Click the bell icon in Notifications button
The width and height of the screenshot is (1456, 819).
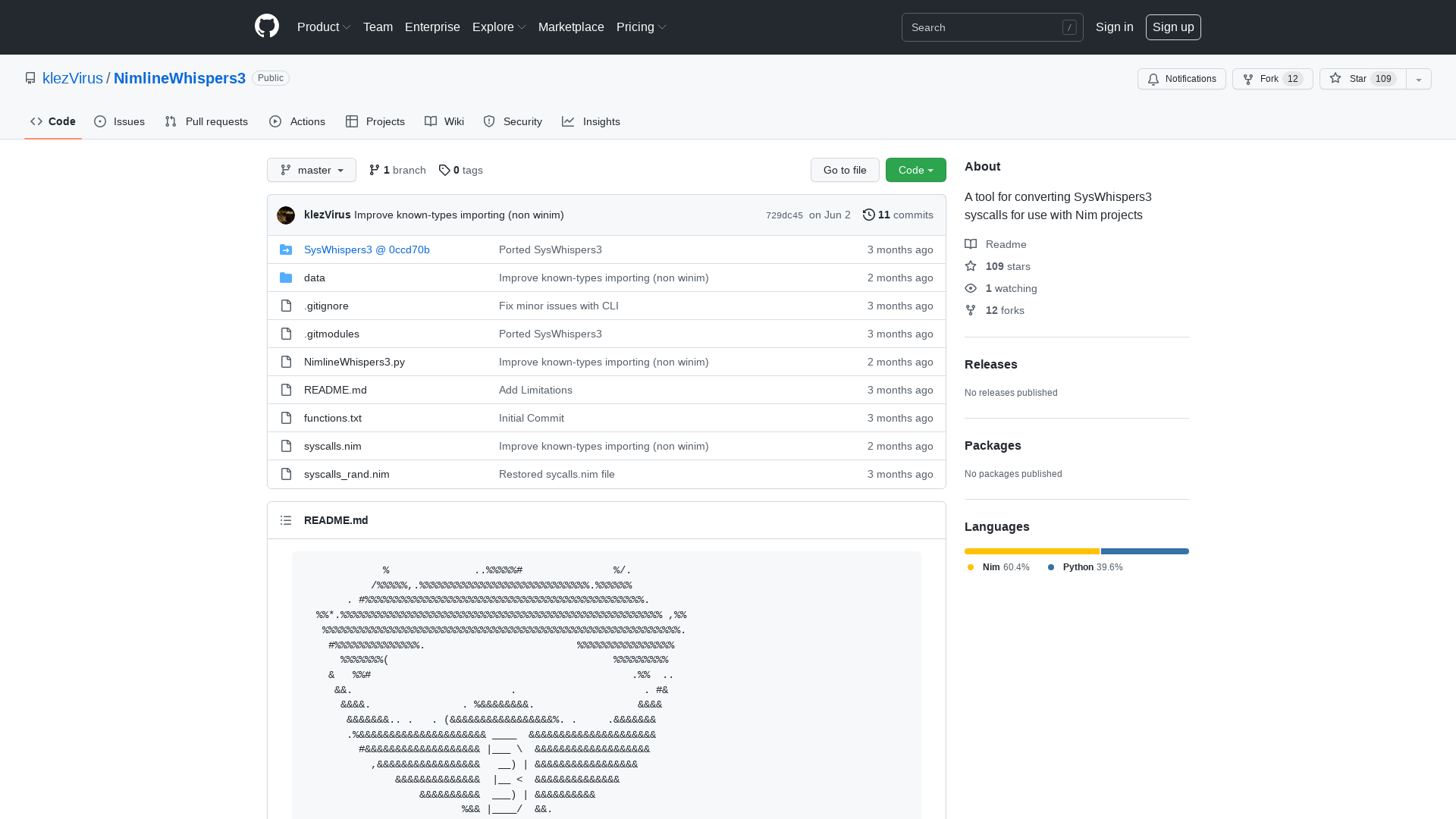click(x=1153, y=79)
